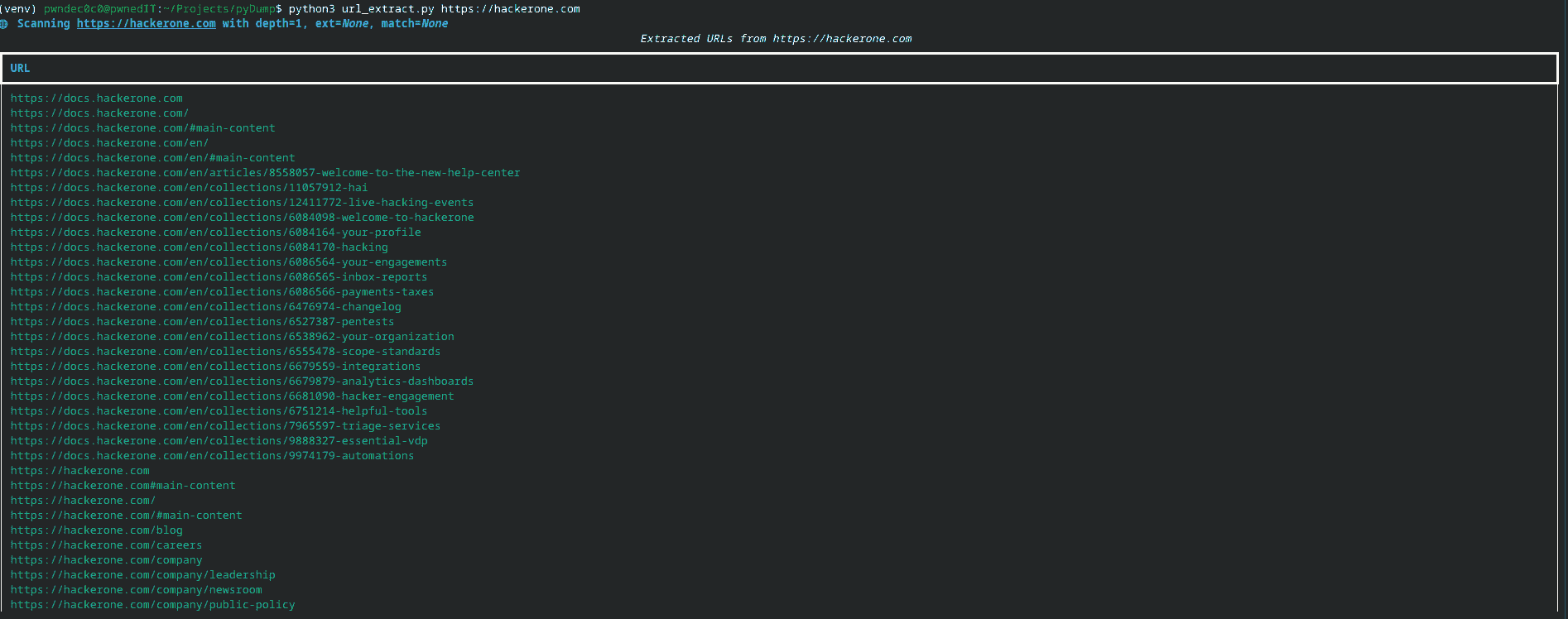The image size is (1568, 619).
Task: Open the https://hackerone.com URL row in list
Action: [80, 471]
